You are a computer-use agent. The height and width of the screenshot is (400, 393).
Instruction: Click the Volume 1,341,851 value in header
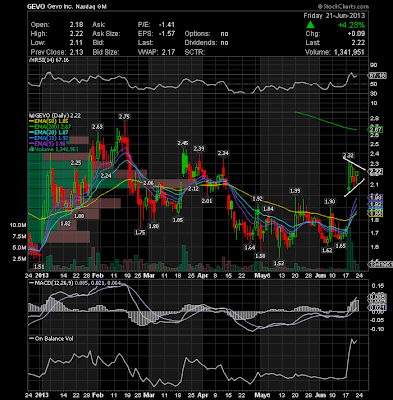coord(348,52)
